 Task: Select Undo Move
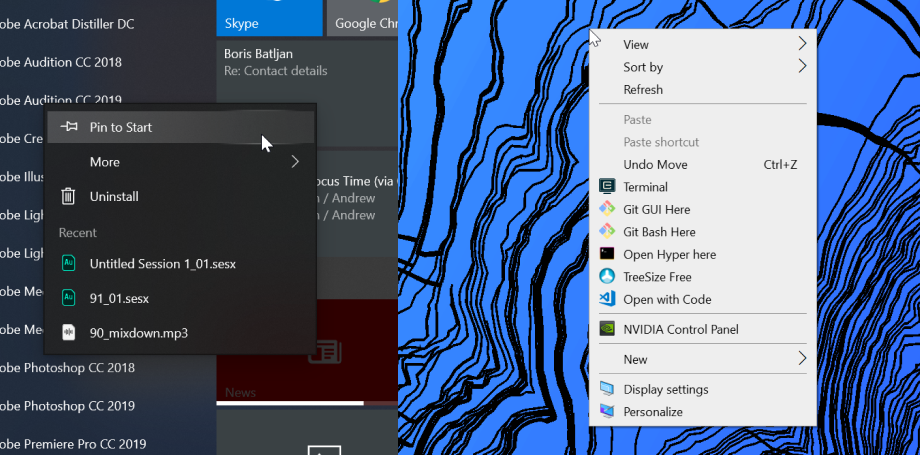tap(702, 164)
